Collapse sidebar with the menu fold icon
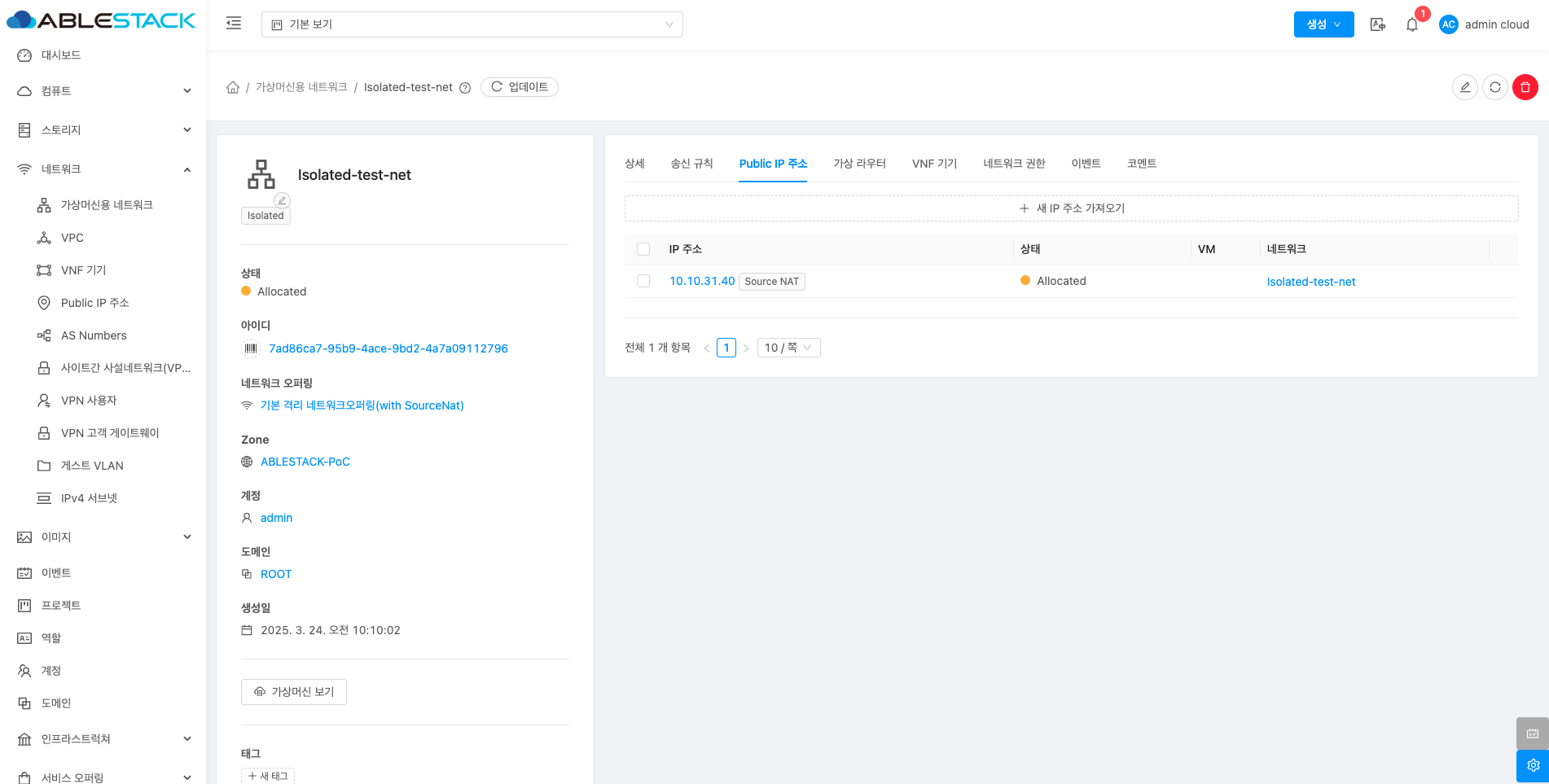The image size is (1549, 784). (x=234, y=24)
